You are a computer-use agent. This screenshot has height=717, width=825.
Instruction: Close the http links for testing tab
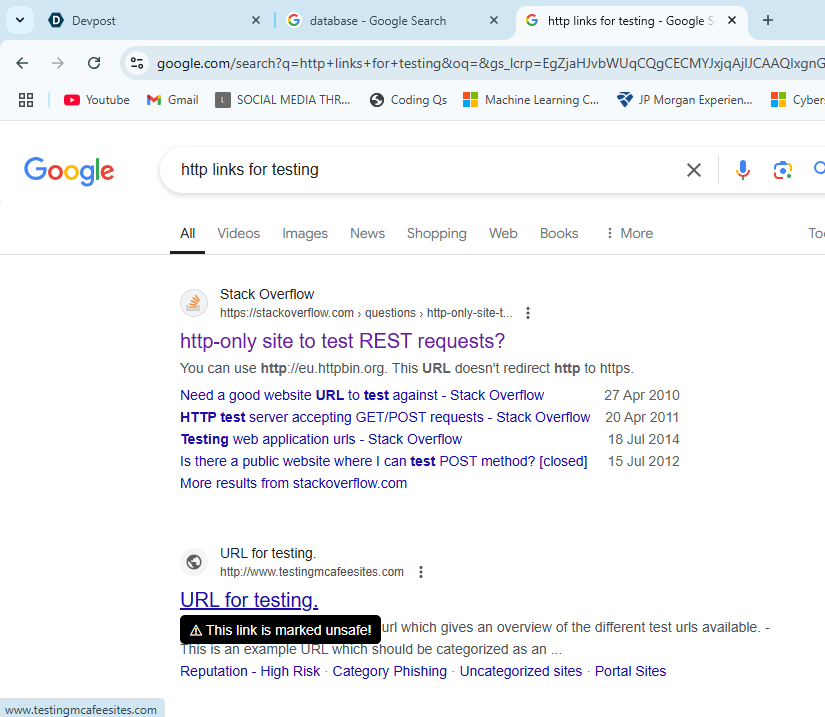[x=731, y=21]
